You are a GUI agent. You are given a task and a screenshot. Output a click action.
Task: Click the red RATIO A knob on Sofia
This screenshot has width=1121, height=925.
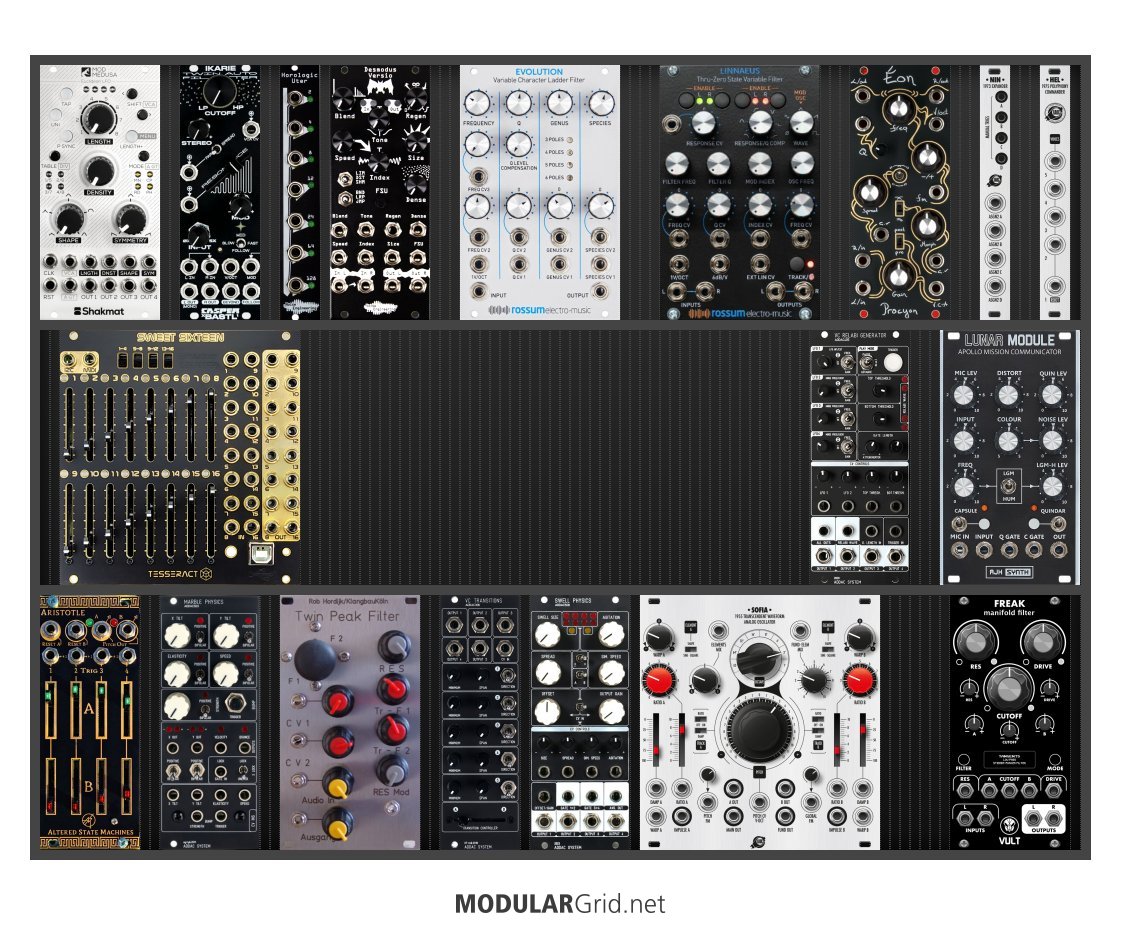point(658,680)
